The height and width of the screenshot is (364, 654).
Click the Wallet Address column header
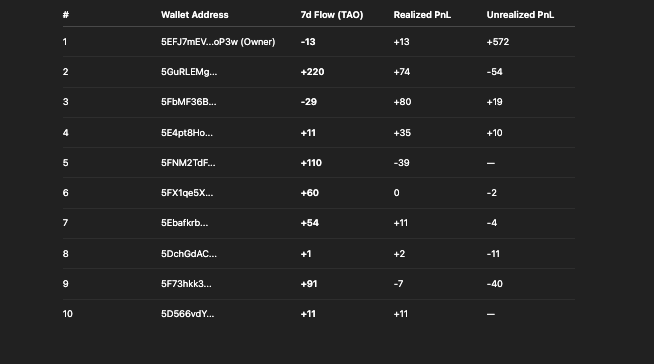194,15
